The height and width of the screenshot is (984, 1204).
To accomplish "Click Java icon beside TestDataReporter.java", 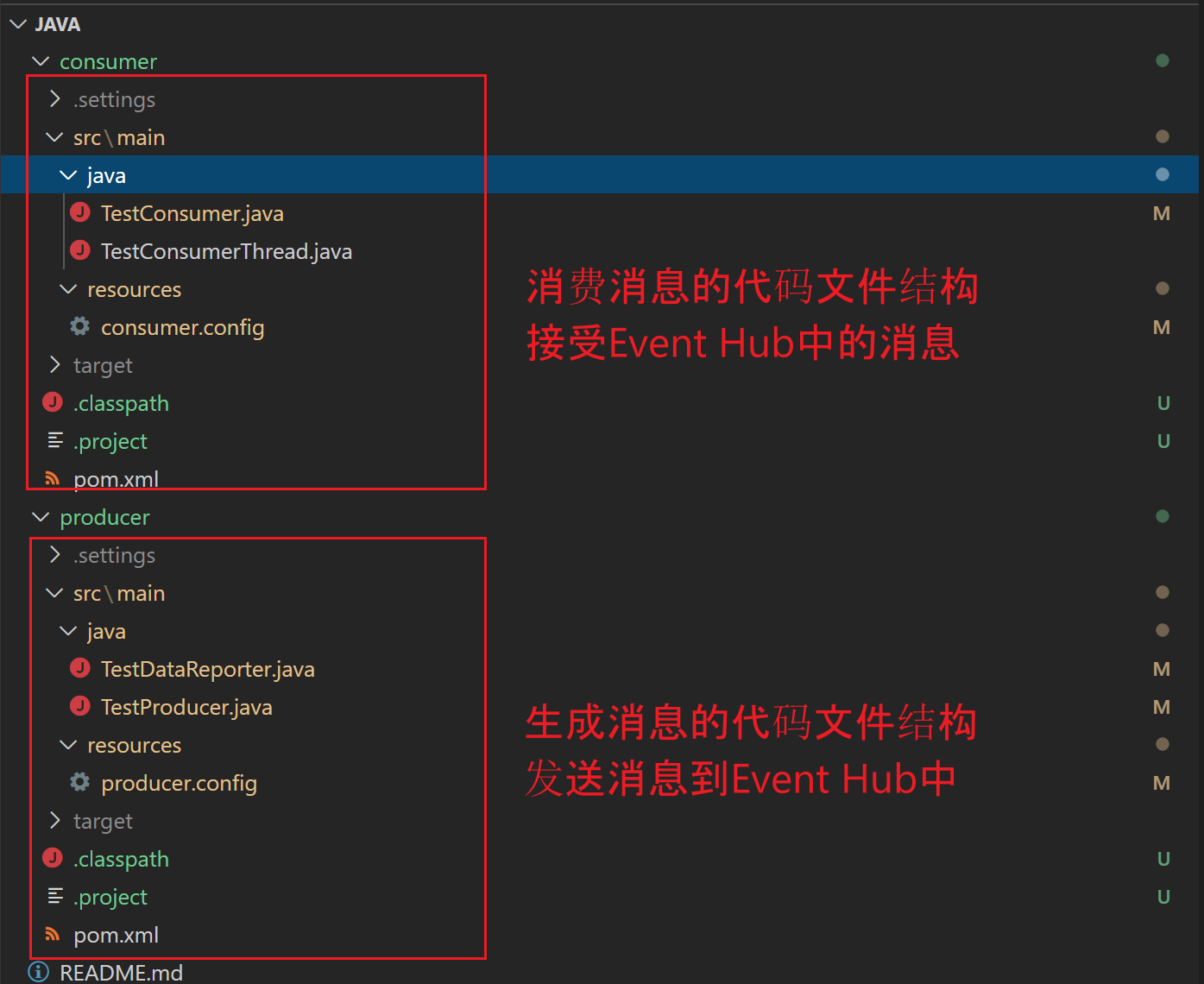I will pyautogui.click(x=80, y=668).
